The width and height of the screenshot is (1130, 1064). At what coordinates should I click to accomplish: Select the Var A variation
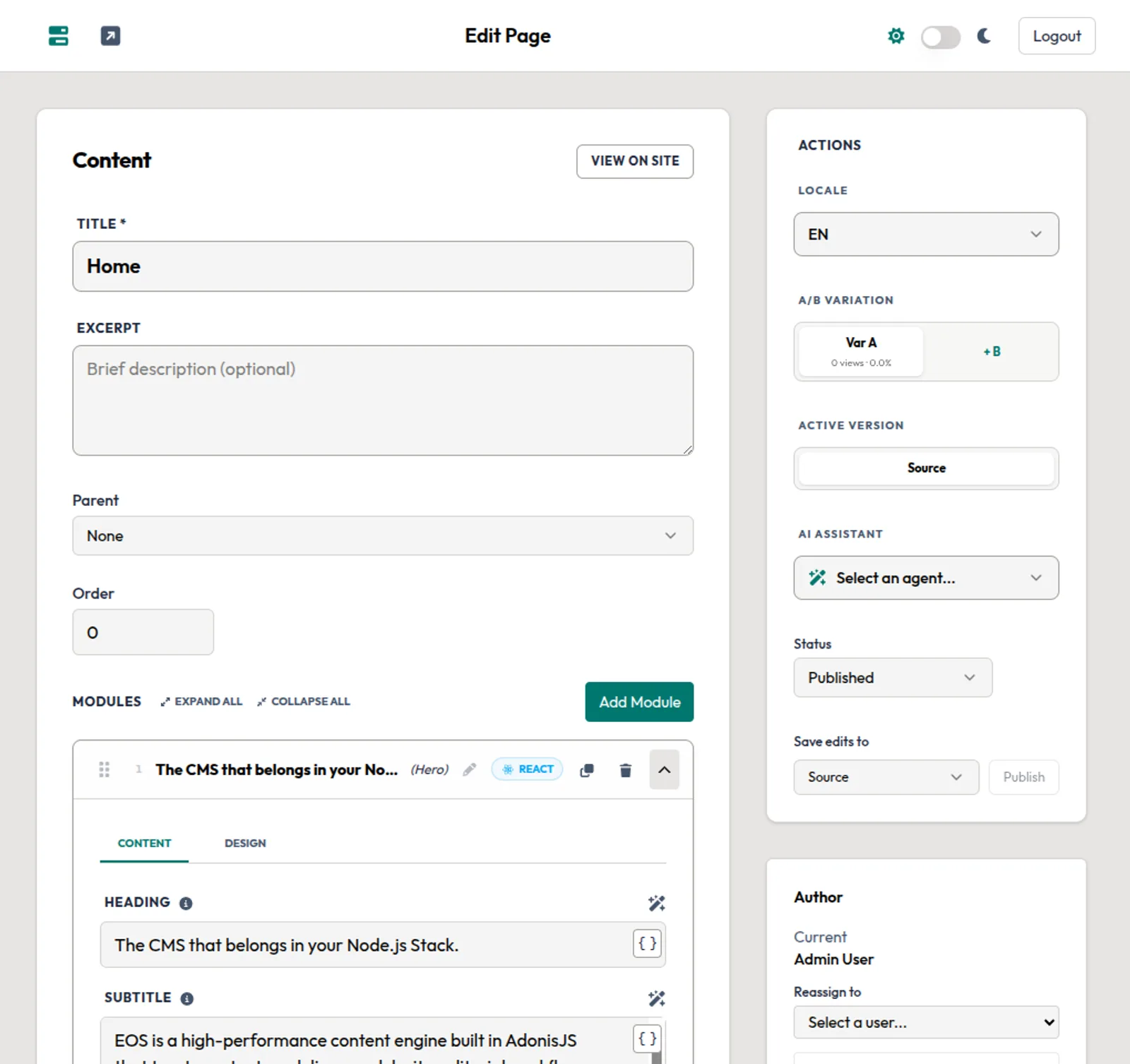[861, 351]
